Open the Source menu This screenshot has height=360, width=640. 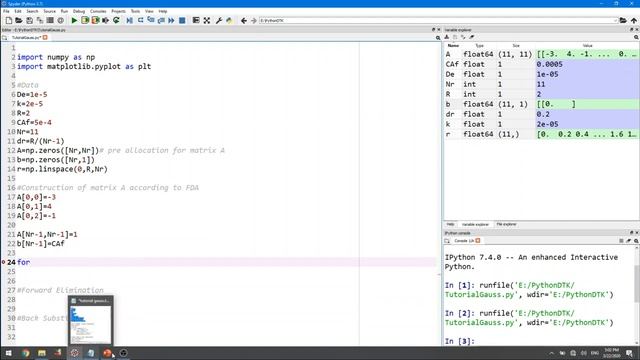tap(49, 11)
